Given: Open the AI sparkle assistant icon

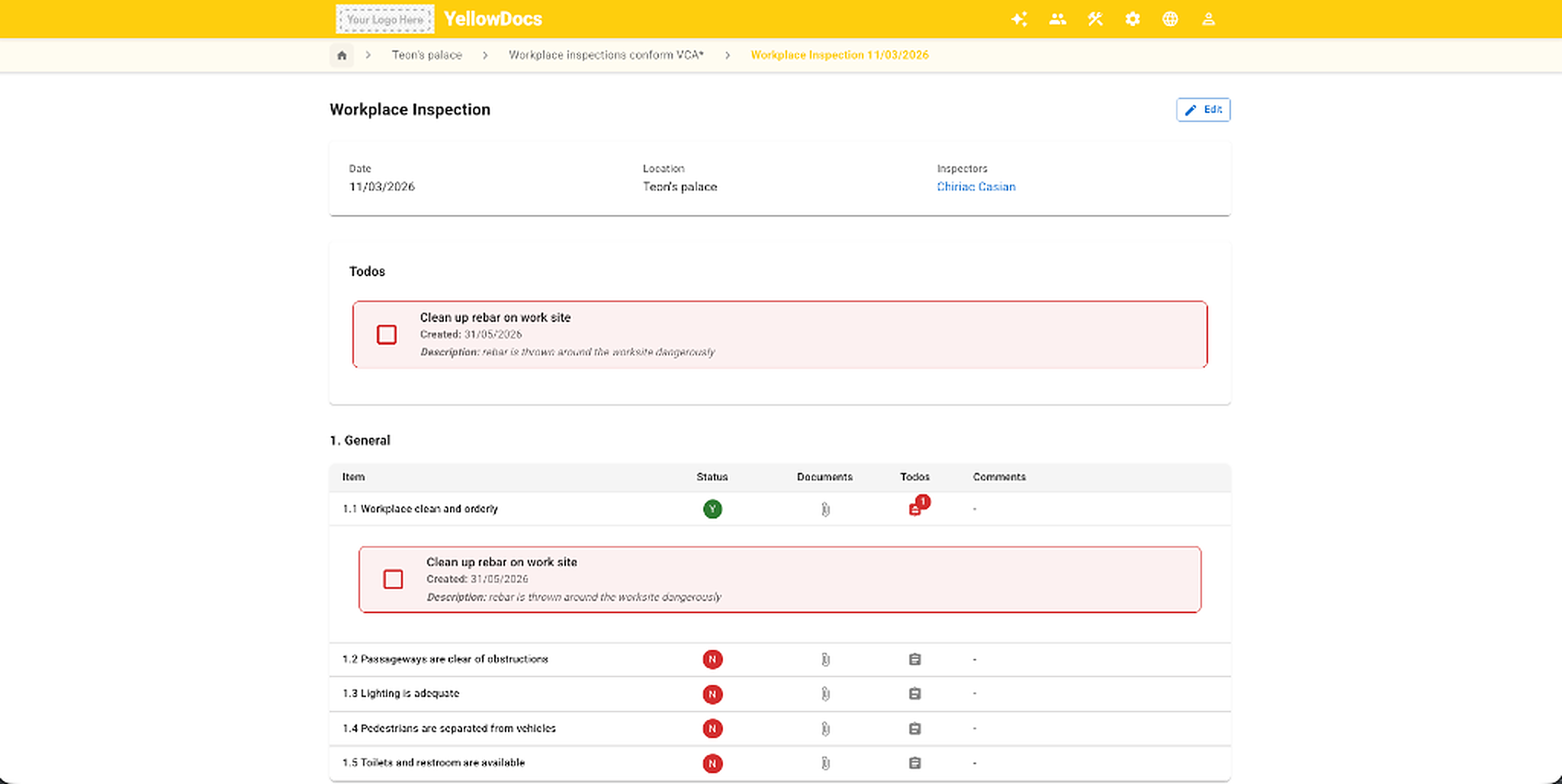Looking at the screenshot, I should coord(1019,19).
